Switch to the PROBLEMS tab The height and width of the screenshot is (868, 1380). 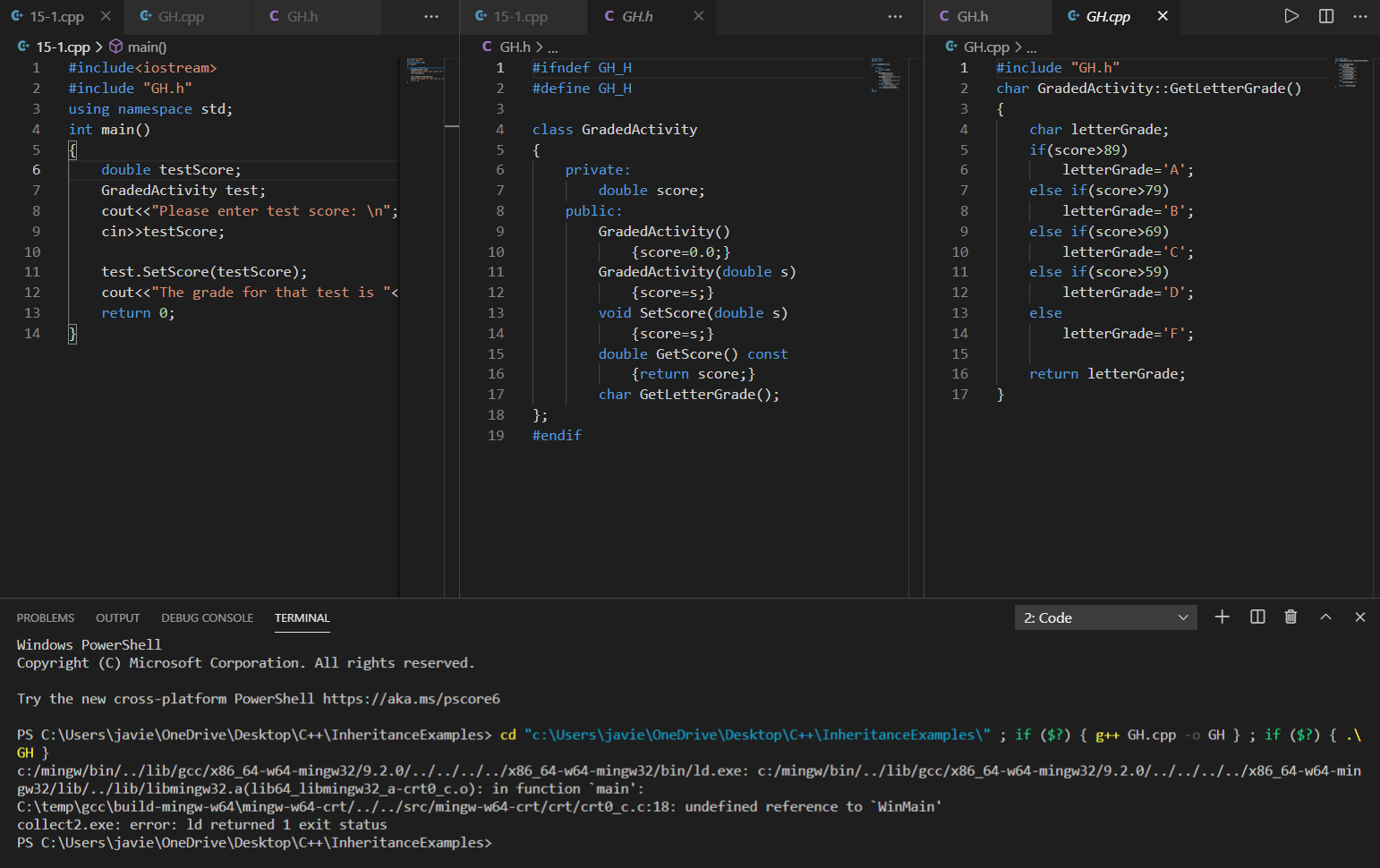click(46, 617)
